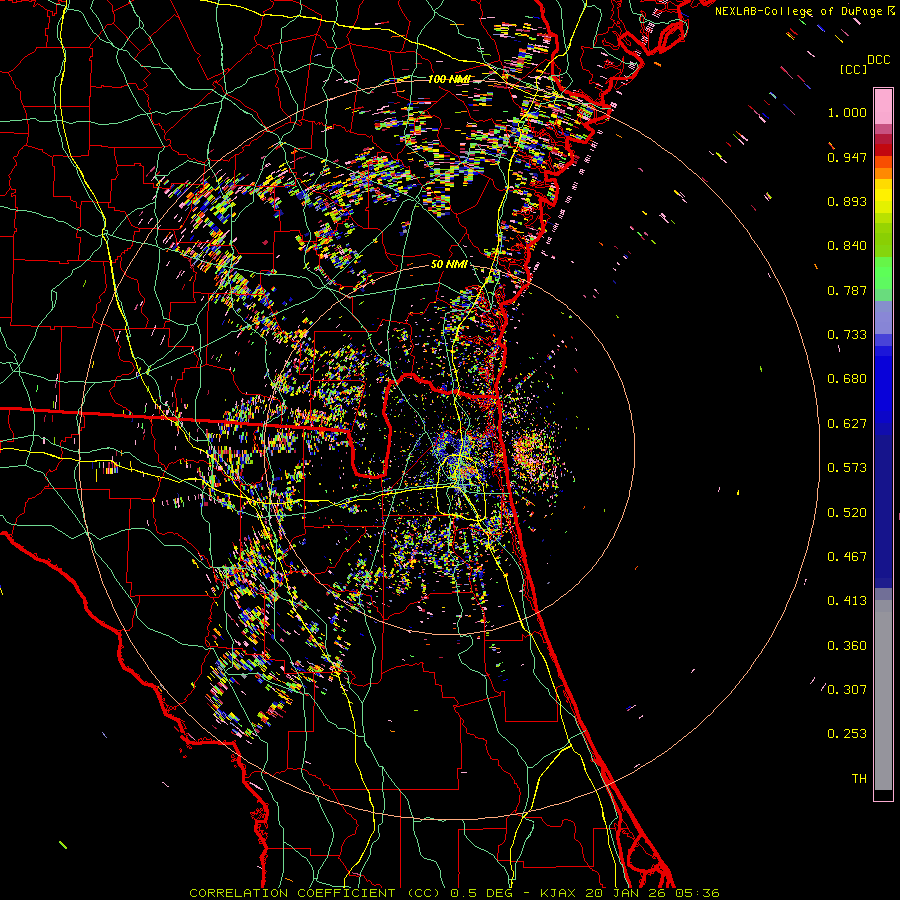Click the 0.947 scale value
The height and width of the screenshot is (900, 900).
click(847, 157)
